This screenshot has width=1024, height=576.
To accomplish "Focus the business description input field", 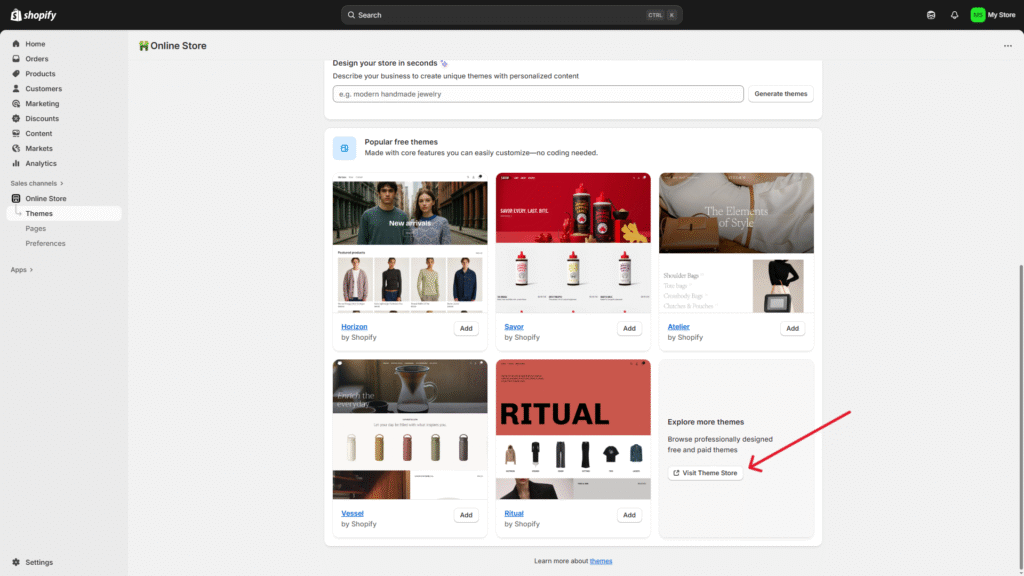I will point(538,94).
